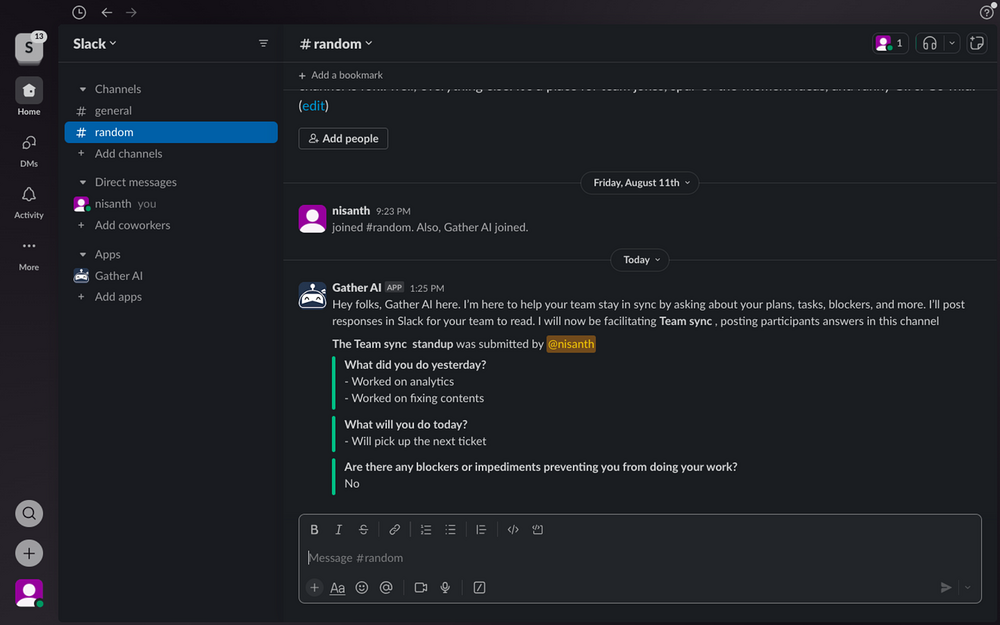The width and height of the screenshot is (1000, 625).
Task: Mention someone with the @ button
Action: point(386,587)
